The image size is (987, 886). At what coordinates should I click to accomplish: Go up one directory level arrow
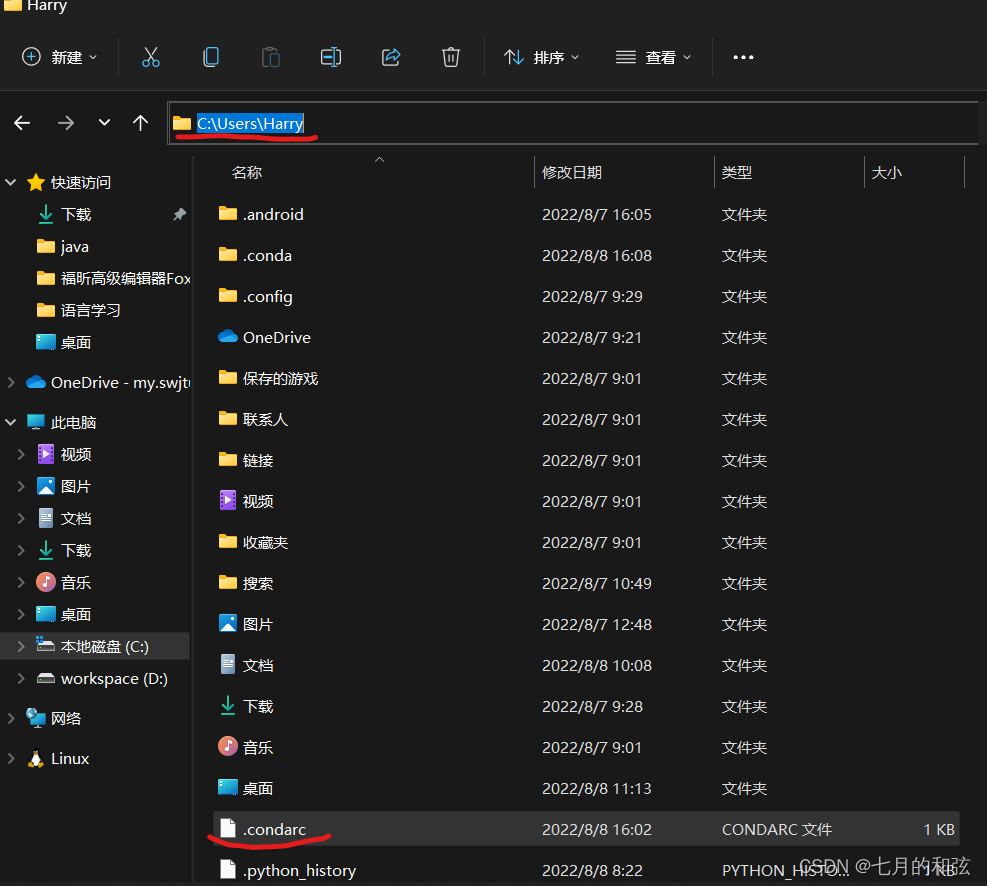(140, 123)
